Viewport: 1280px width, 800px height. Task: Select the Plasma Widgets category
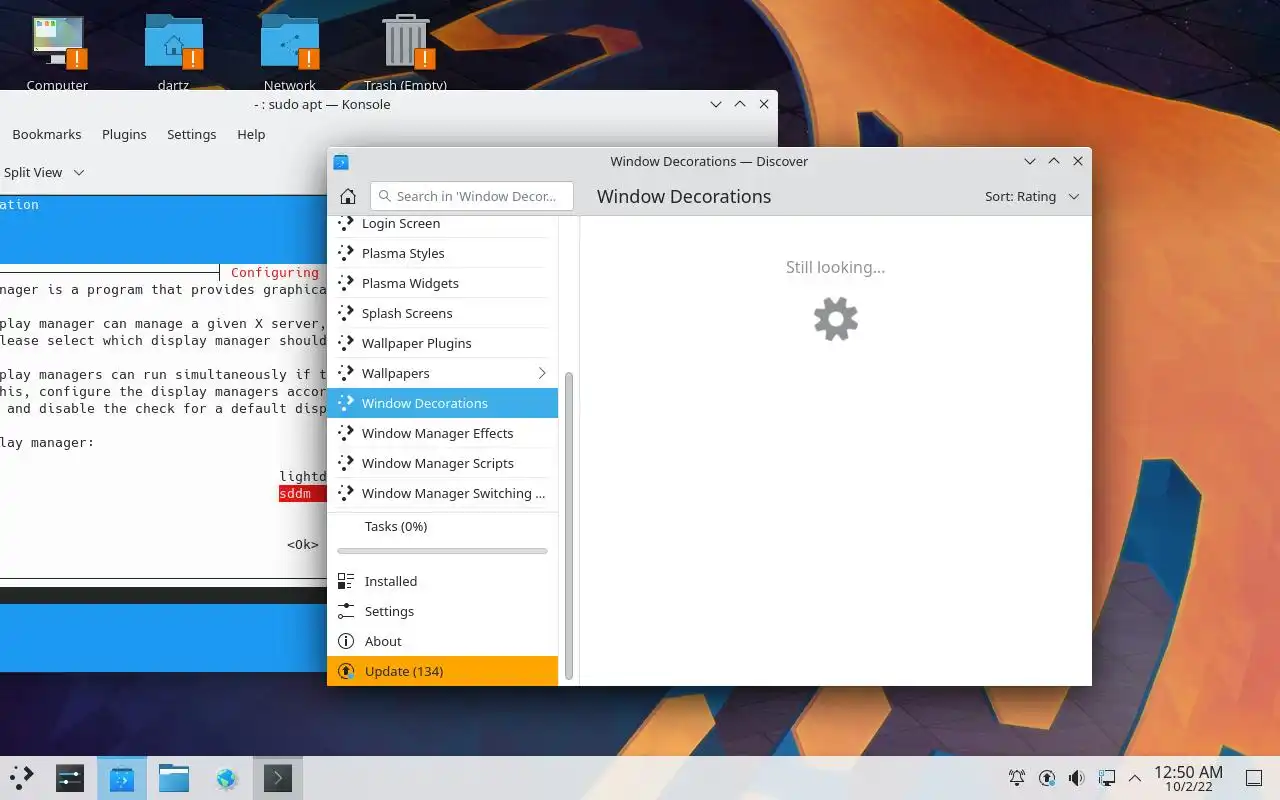click(x=442, y=283)
